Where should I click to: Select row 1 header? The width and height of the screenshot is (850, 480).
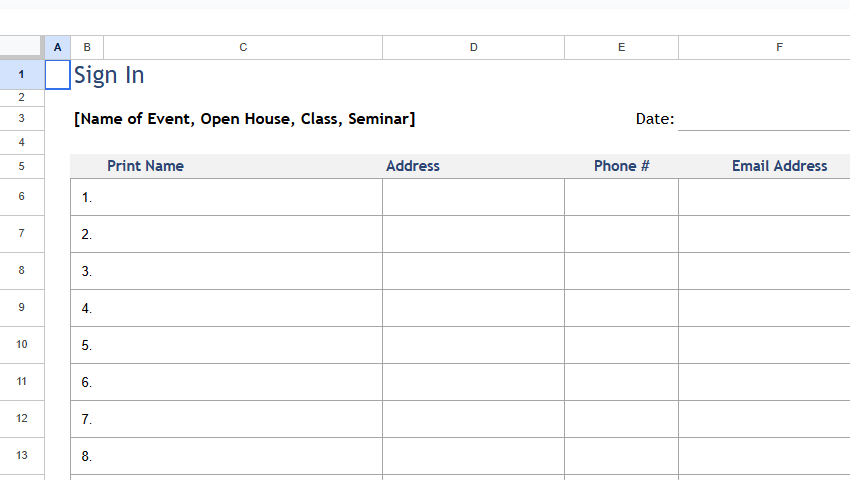coord(22,75)
